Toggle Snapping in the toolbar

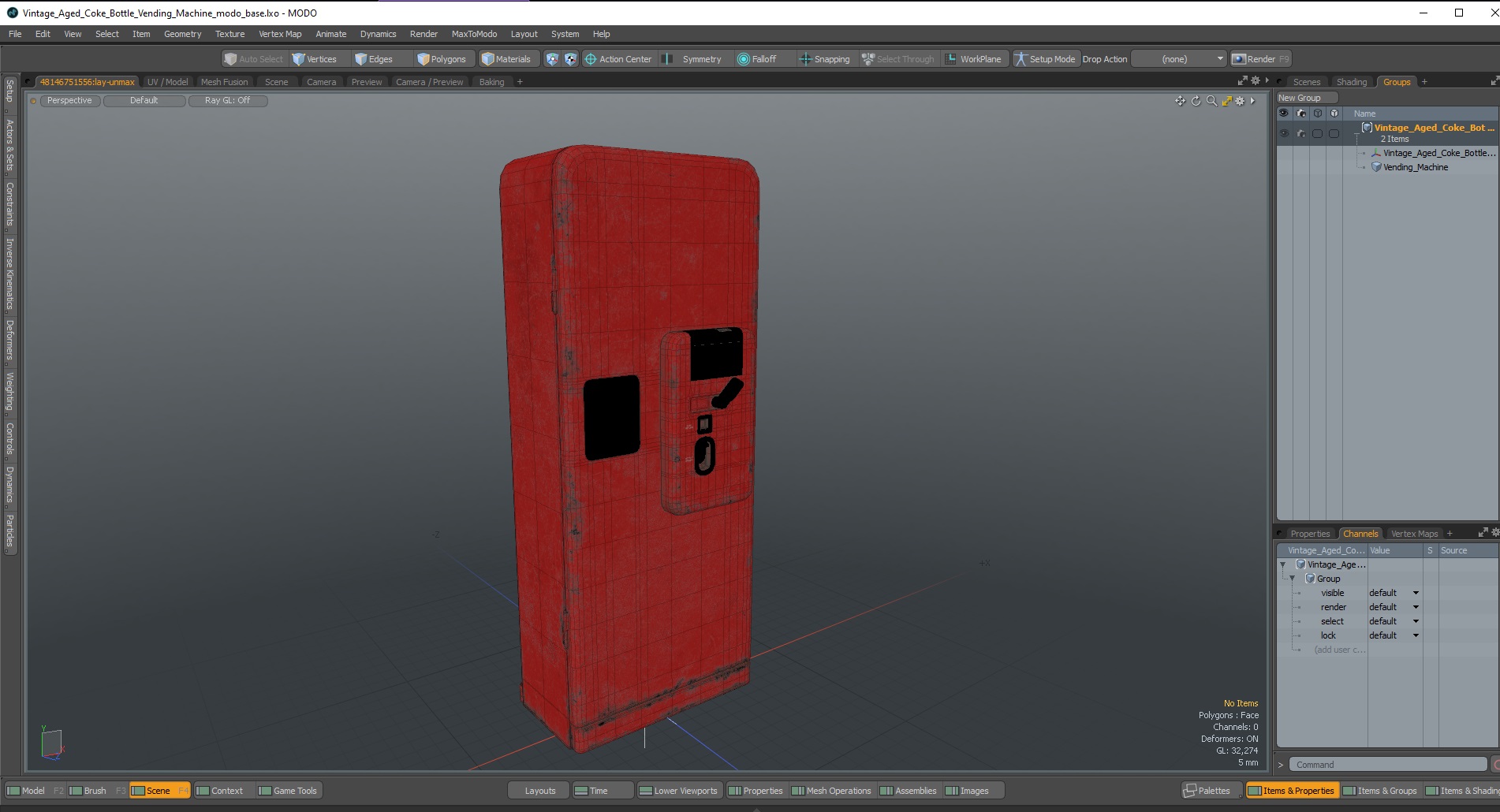(824, 59)
